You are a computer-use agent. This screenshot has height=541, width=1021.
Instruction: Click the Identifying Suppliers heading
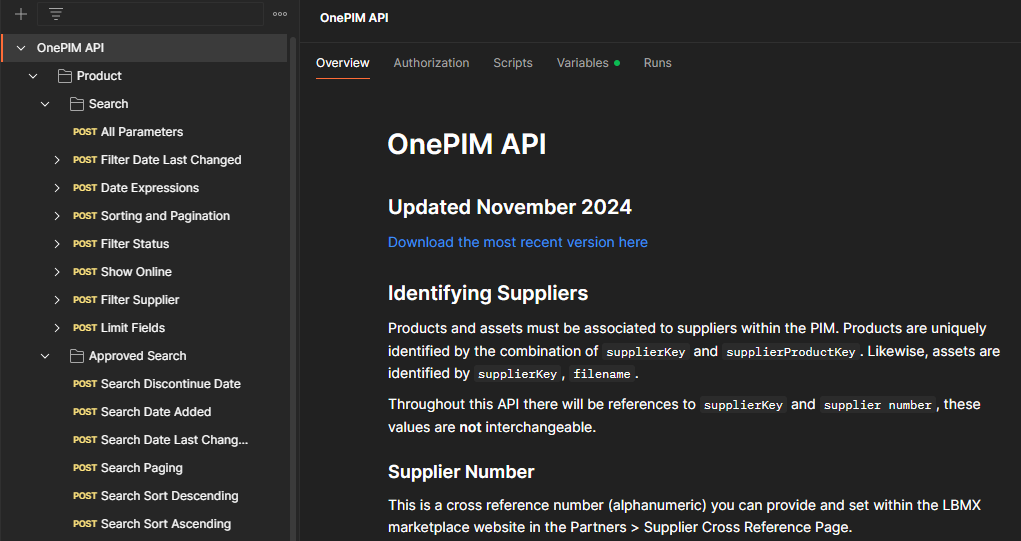(x=488, y=293)
